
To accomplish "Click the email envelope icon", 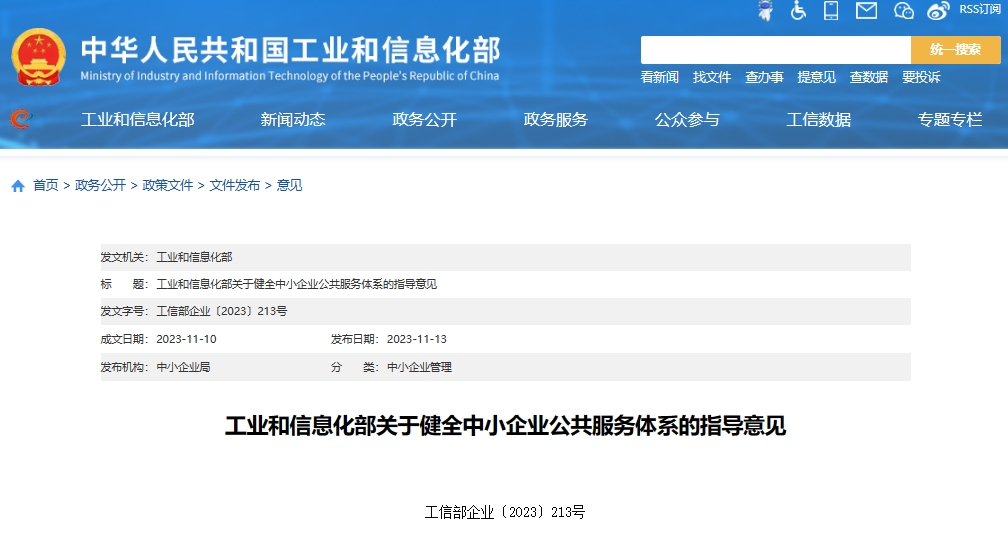I will 867,10.
